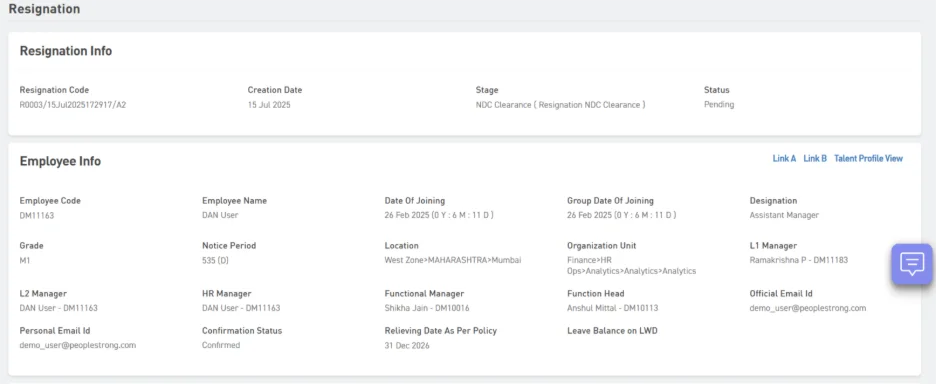Open the chat message floating icon
Screen dimensions: 936x384
click(912, 263)
